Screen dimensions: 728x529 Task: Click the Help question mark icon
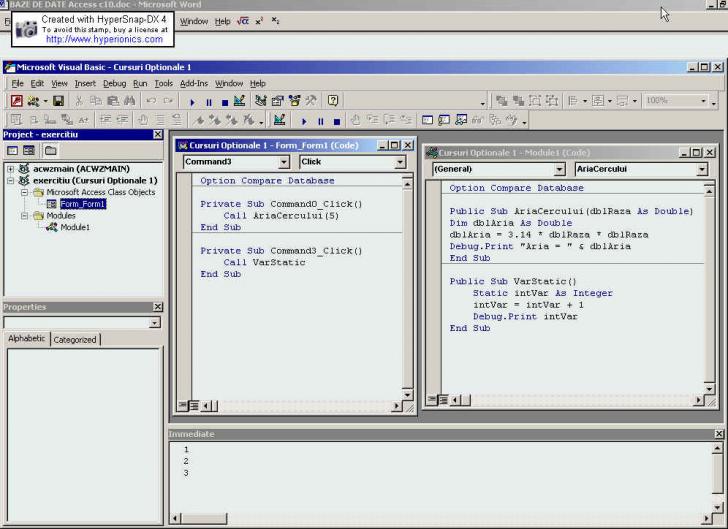click(333, 101)
